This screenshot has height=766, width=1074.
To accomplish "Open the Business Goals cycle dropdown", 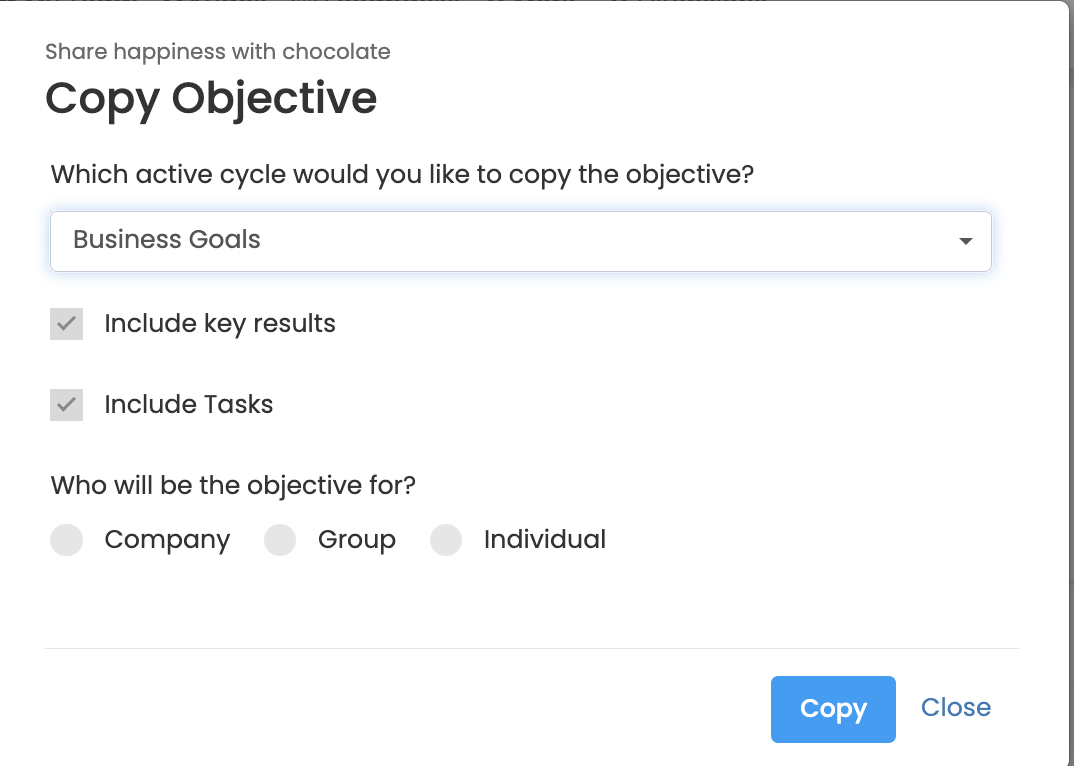I will tap(520, 241).
